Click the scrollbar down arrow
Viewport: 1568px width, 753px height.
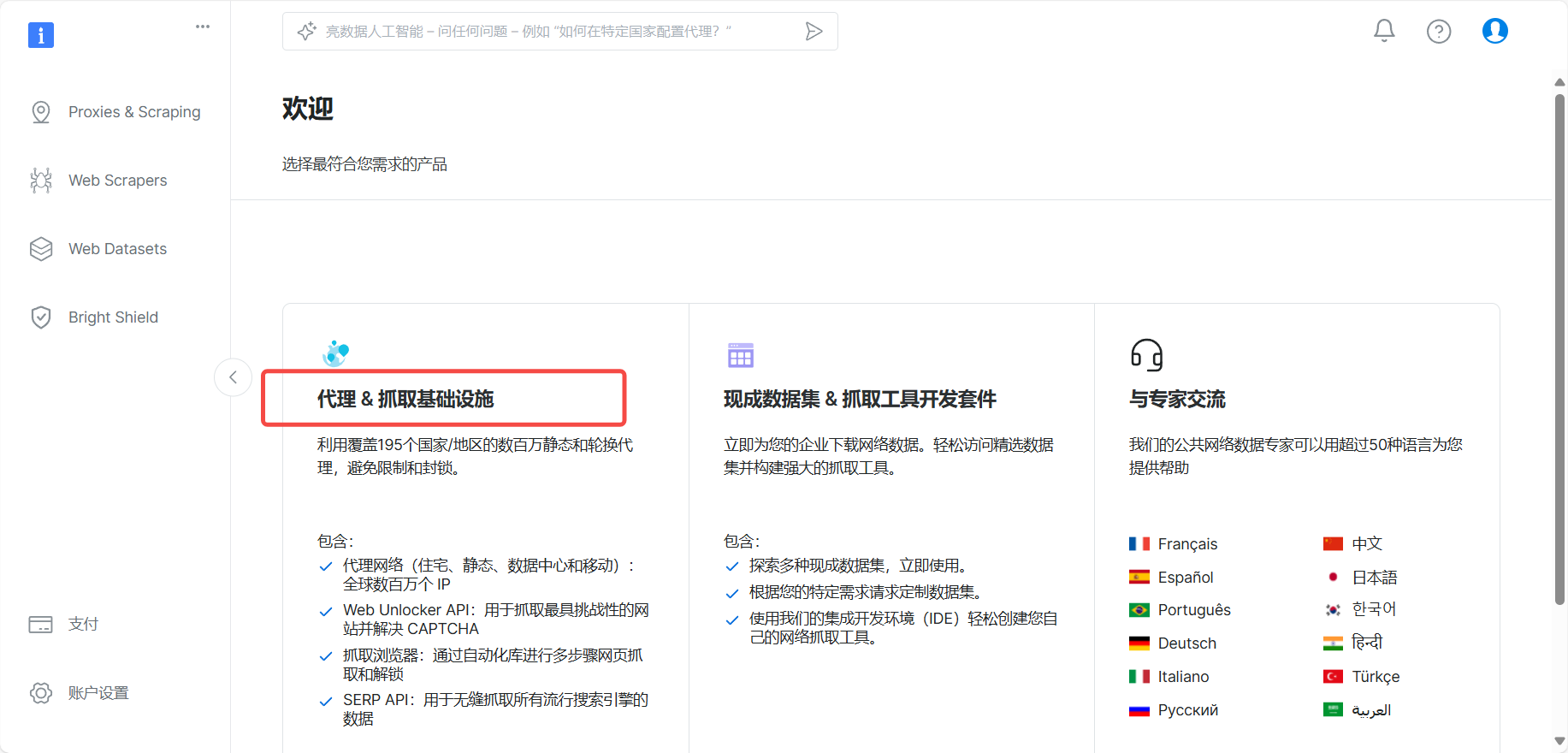[x=1559, y=741]
